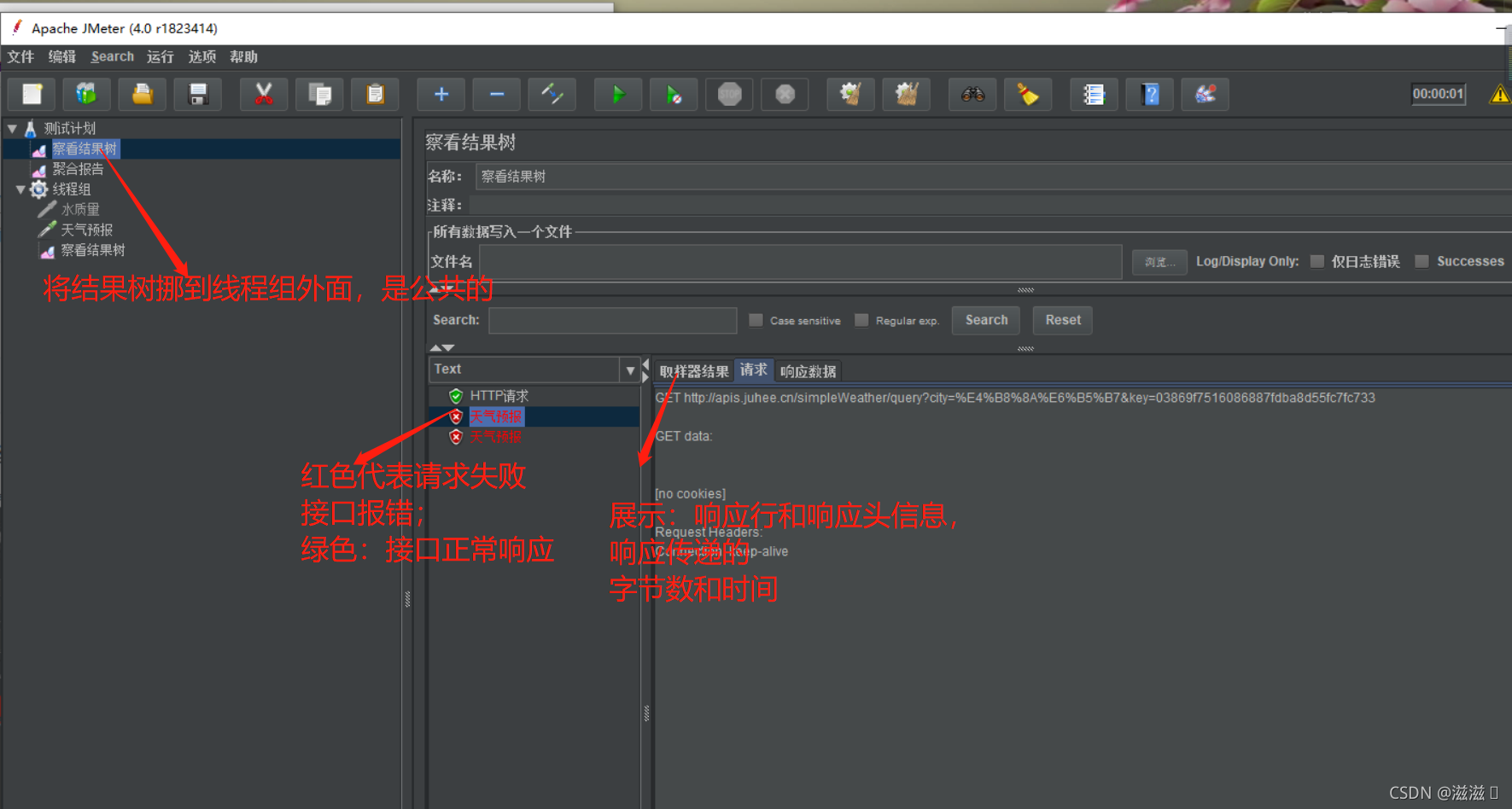Click the Clear All results icon
The image size is (1512, 809).
click(906, 94)
